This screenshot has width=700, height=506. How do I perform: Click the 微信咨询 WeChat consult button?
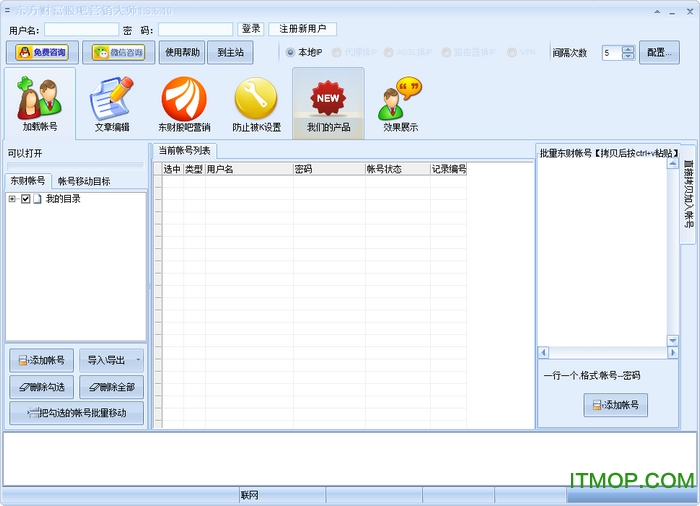click(x=118, y=52)
